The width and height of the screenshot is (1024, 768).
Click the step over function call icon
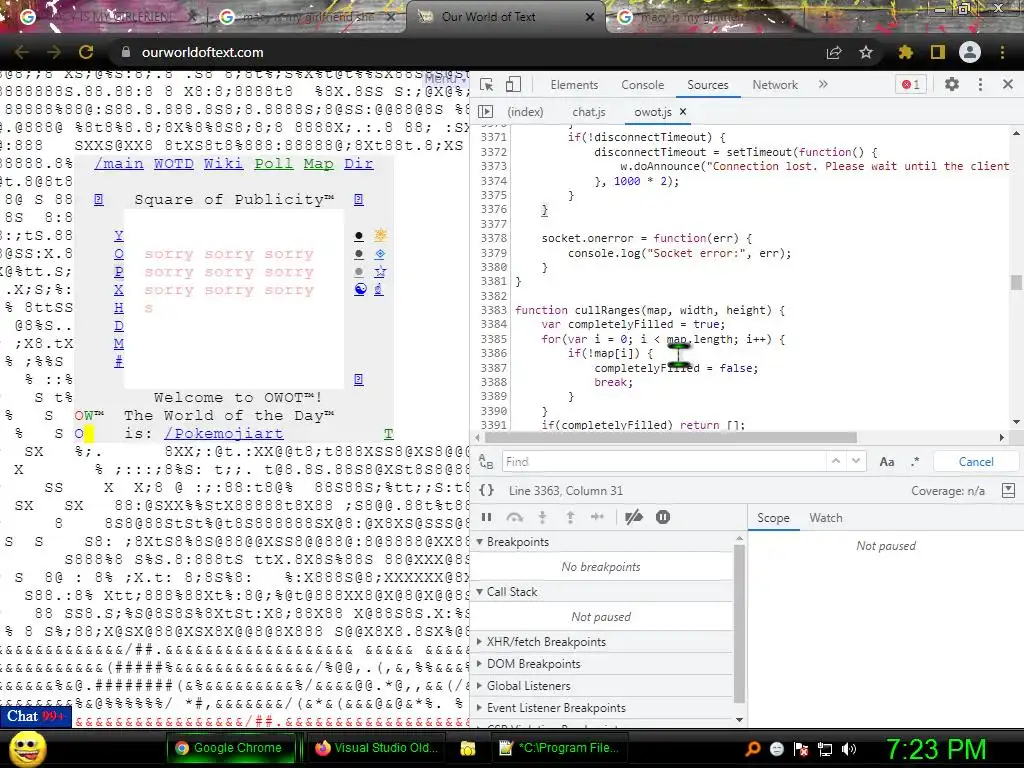pos(515,517)
